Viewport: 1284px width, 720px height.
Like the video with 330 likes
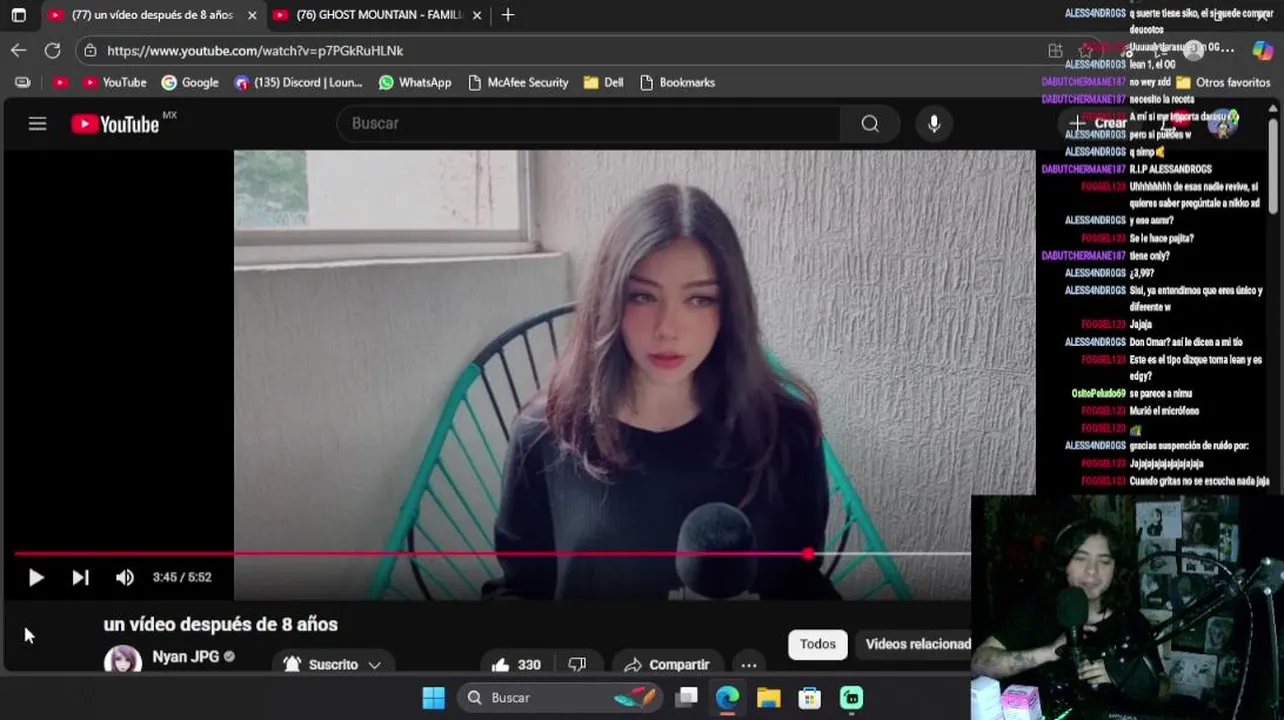(x=517, y=664)
